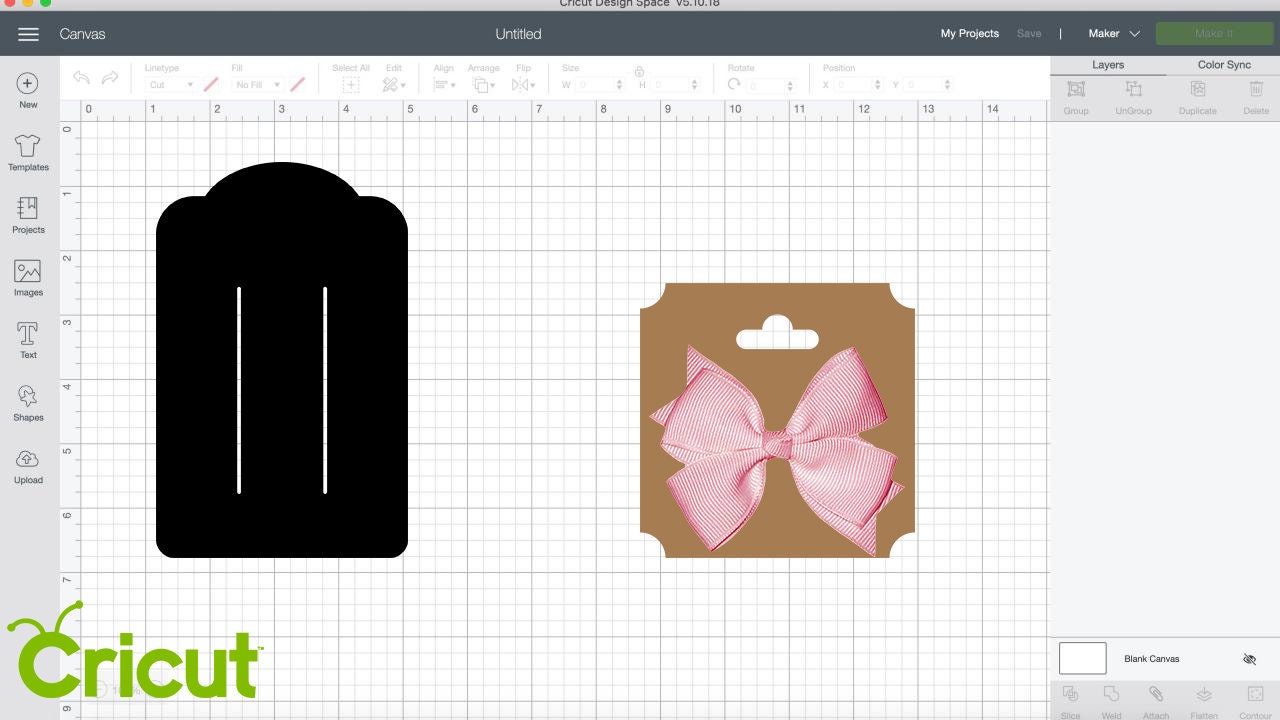Click the Upload icon

pos(27,465)
